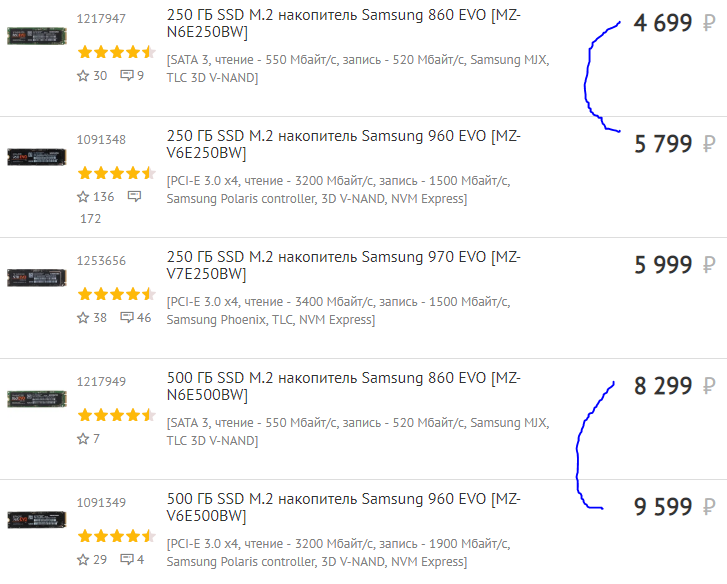Click the 250 GB Samsung 970 EVO thumbnail
The height and width of the screenshot is (584, 727).
pyautogui.click(x=36, y=278)
